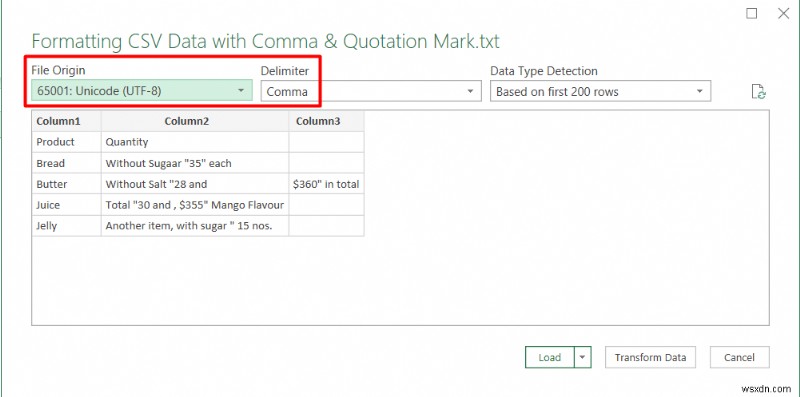800x397 pixels.
Task: Select the Column3 header
Action: click(x=327, y=121)
